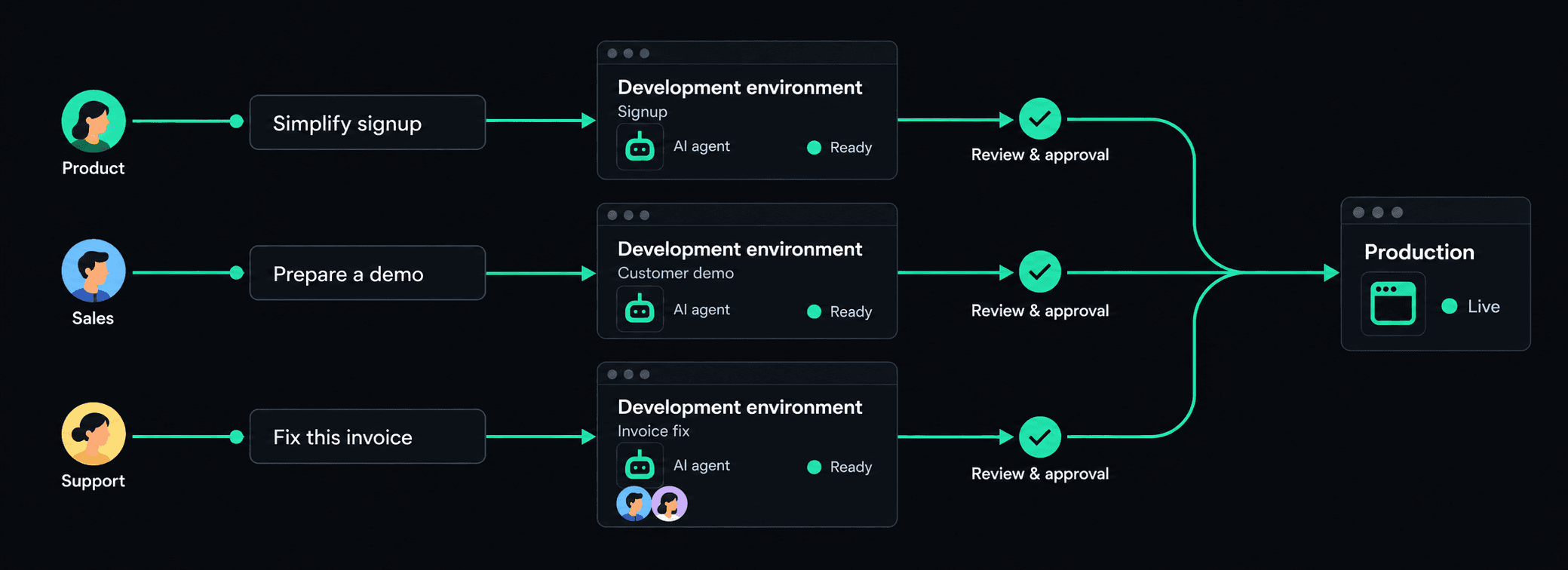Viewport: 1568px width, 570px height.
Task: Click the Development environment title above Invoice fix
Action: (x=739, y=407)
